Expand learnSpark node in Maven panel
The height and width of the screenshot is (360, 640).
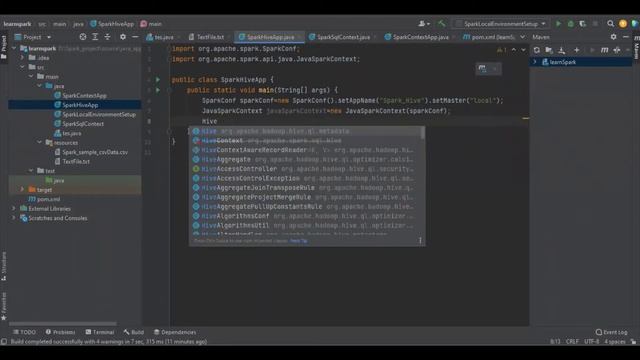click(x=535, y=62)
